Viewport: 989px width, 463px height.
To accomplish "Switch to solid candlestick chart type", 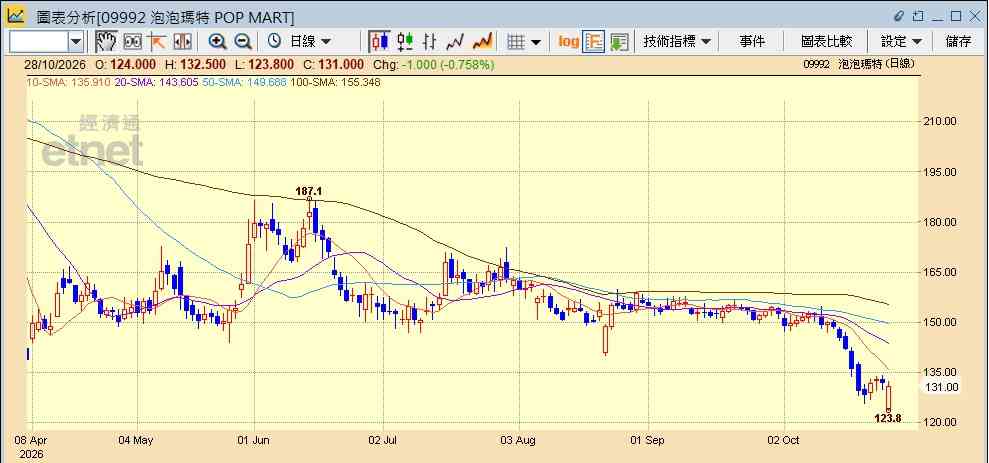I will pyautogui.click(x=380, y=42).
